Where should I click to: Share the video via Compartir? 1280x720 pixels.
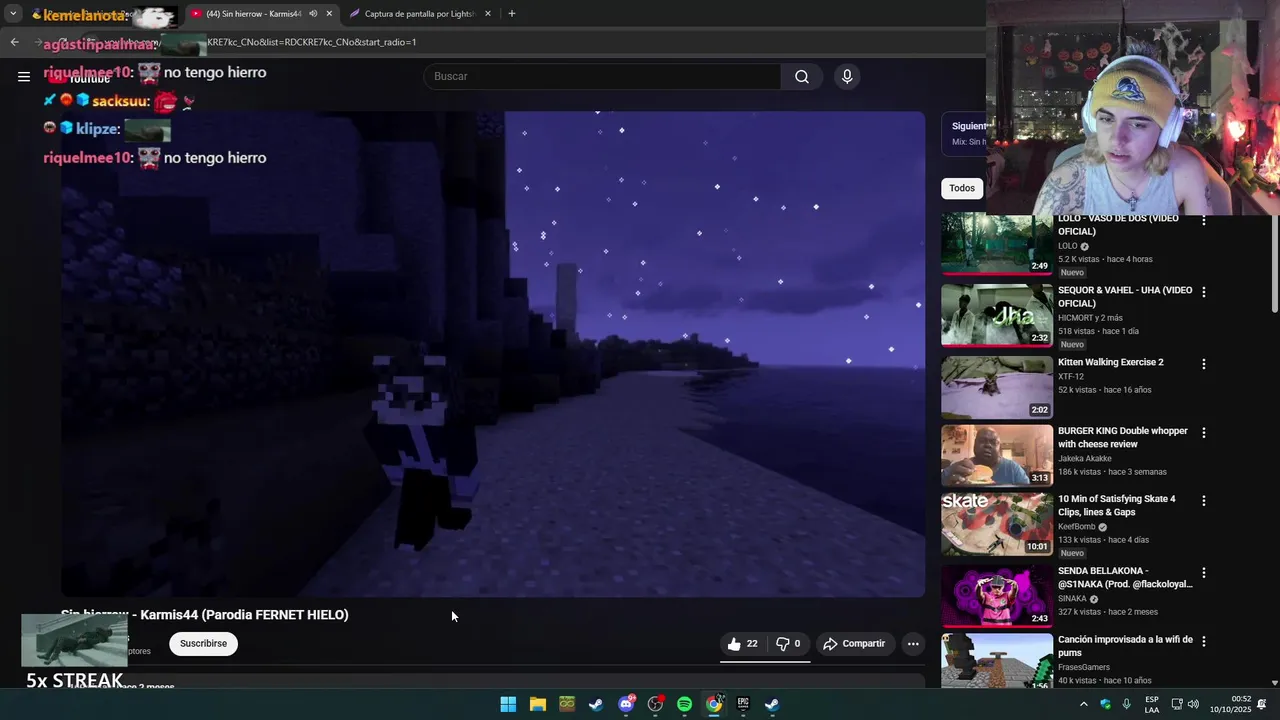854,644
